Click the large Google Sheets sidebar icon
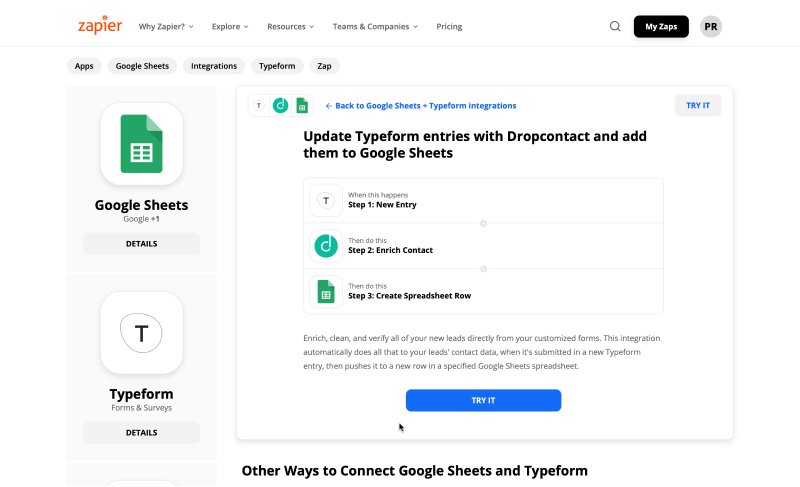 141,144
